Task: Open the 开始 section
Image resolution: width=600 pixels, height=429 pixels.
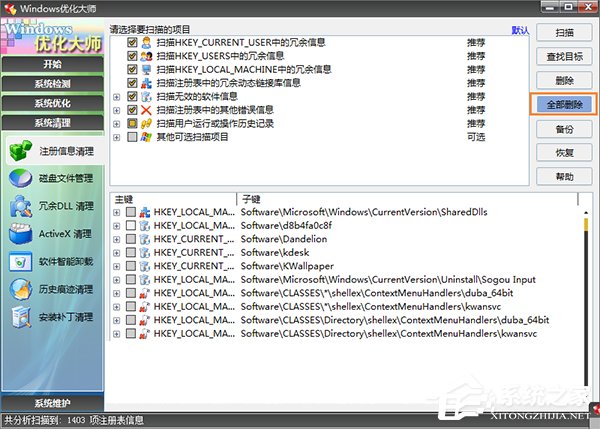Action: pos(52,64)
